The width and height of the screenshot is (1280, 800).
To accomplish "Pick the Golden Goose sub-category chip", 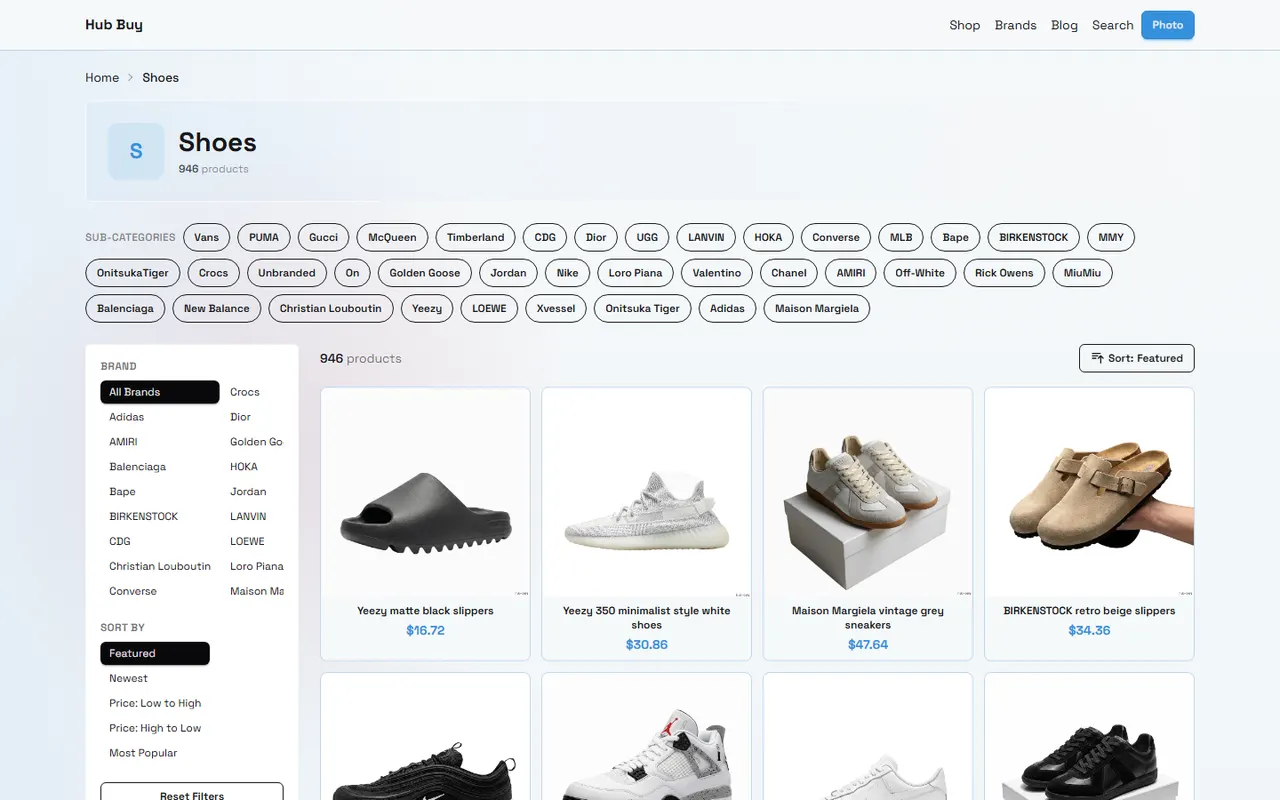I will click(x=425, y=273).
